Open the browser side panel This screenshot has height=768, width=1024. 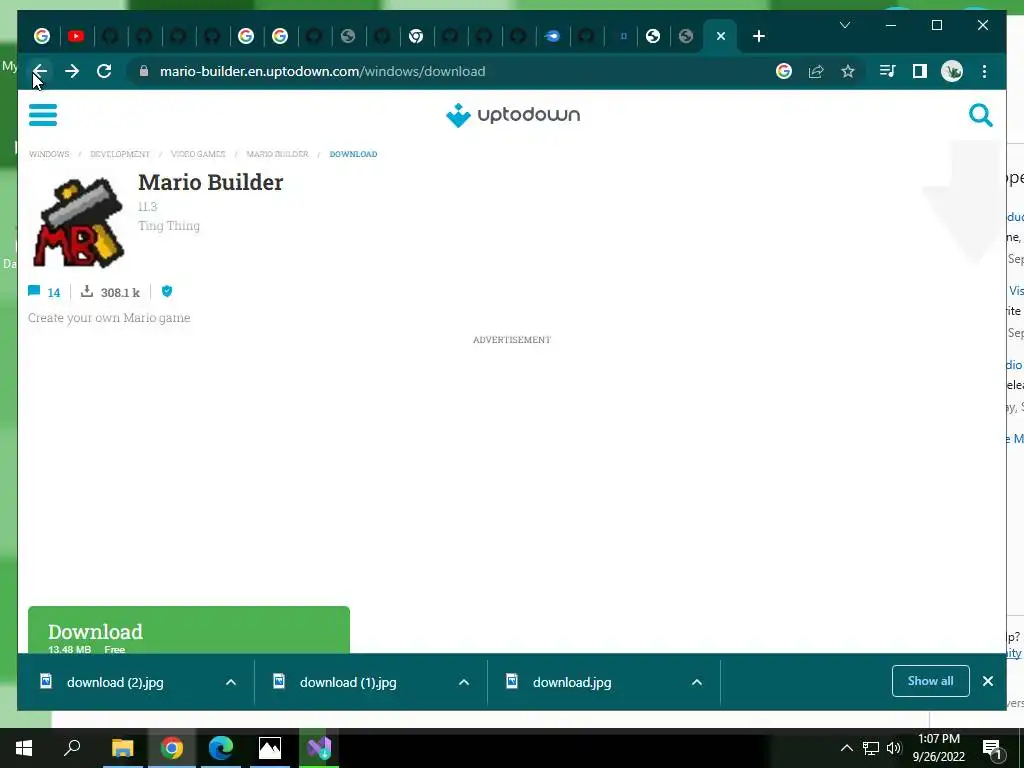tap(920, 71)
